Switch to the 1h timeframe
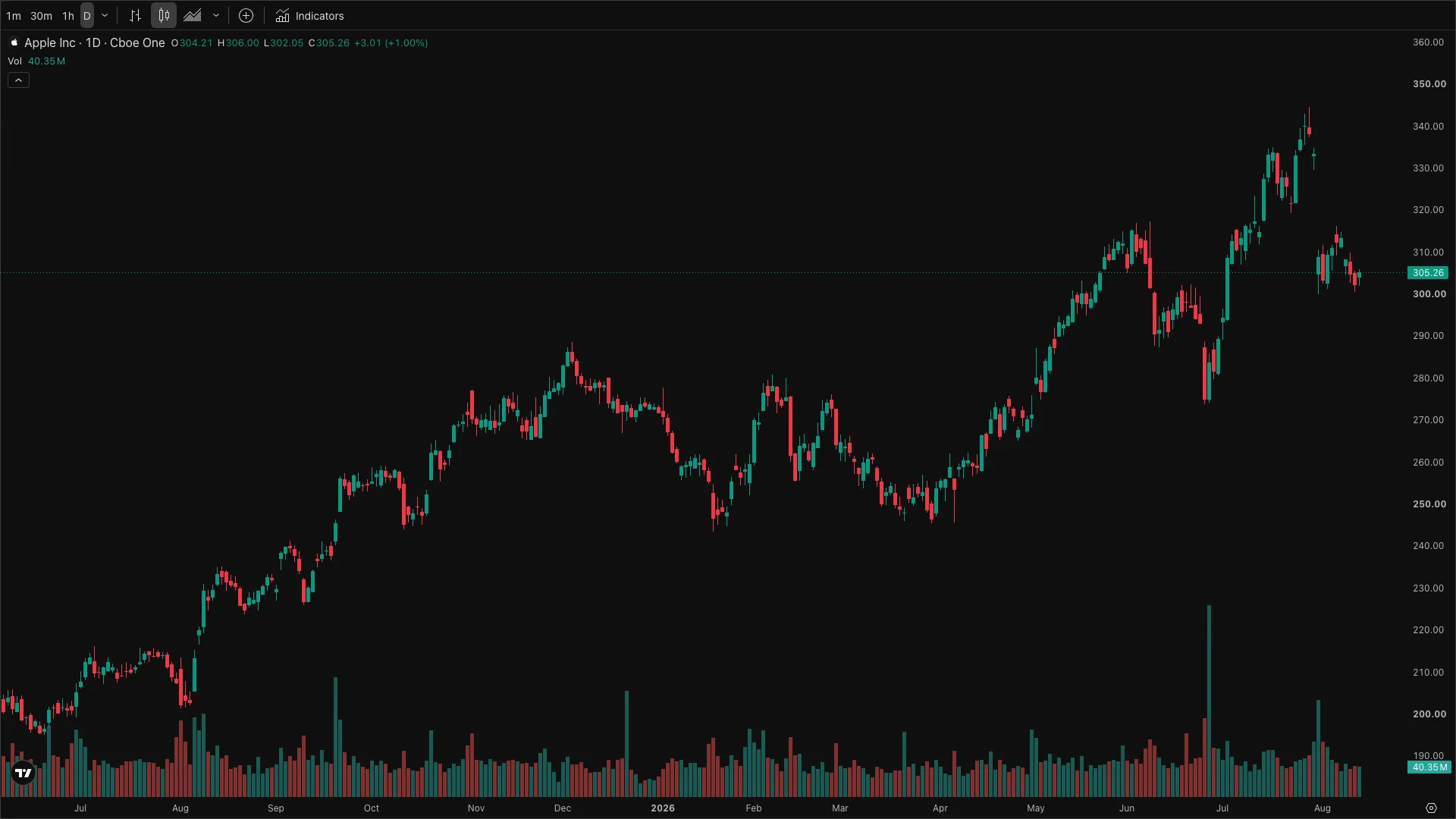Viewport: 1456px width, 819px height. [x=68, y=16]
